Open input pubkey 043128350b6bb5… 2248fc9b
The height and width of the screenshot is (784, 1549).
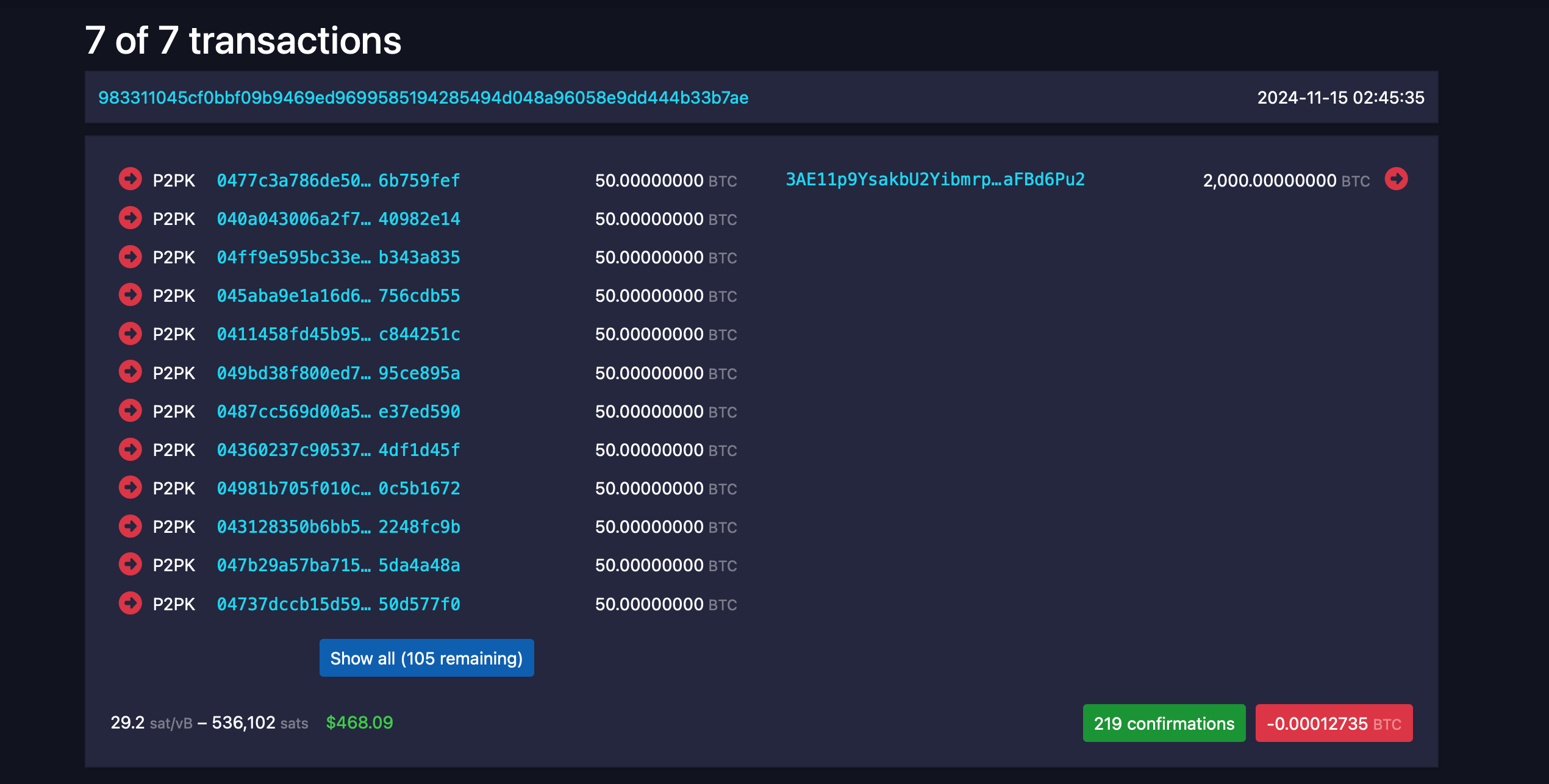[x=338, y=527]
